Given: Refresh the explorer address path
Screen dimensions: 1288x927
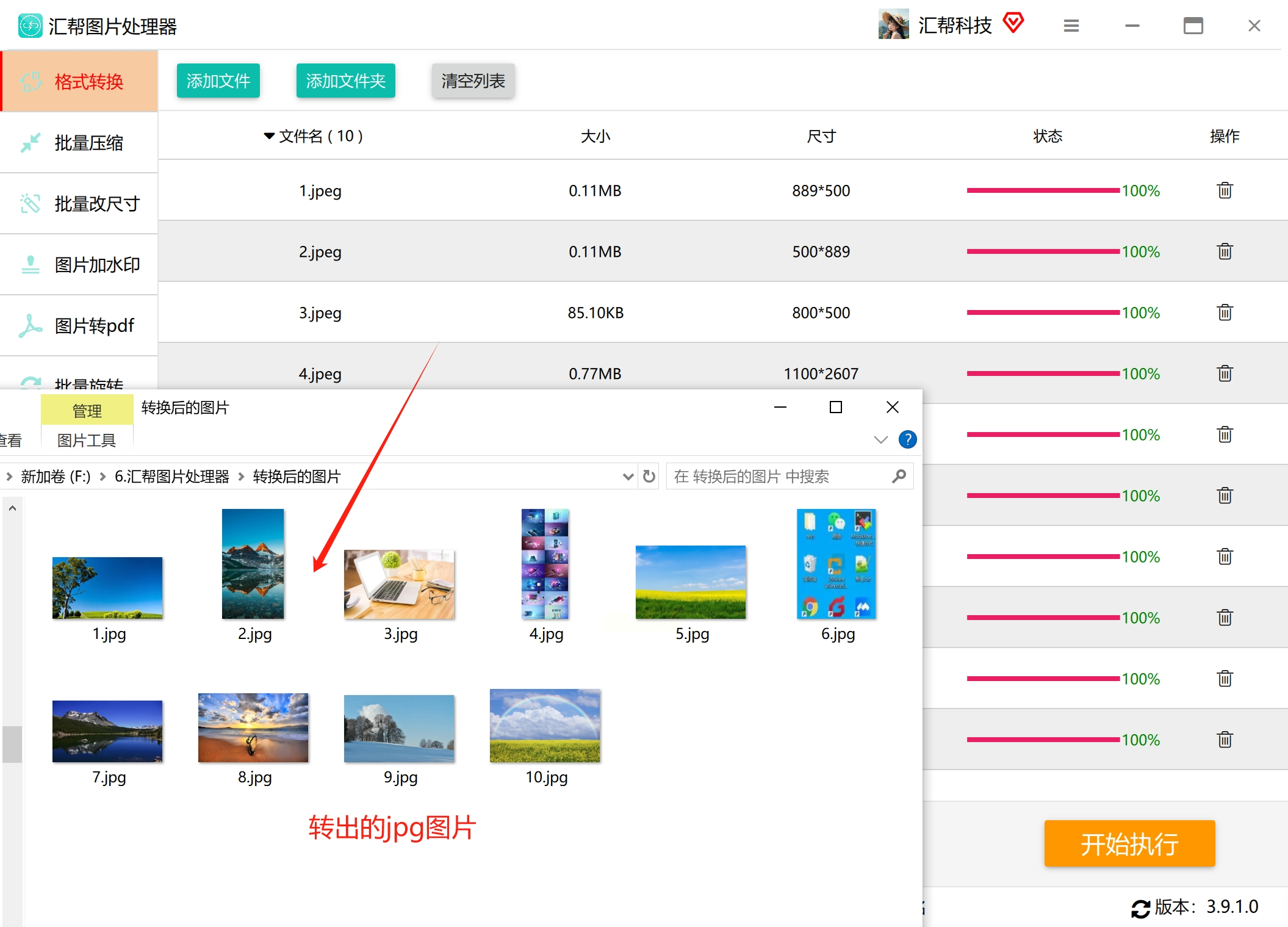Looking at the screenshot, I should click(x=649, y=476).
